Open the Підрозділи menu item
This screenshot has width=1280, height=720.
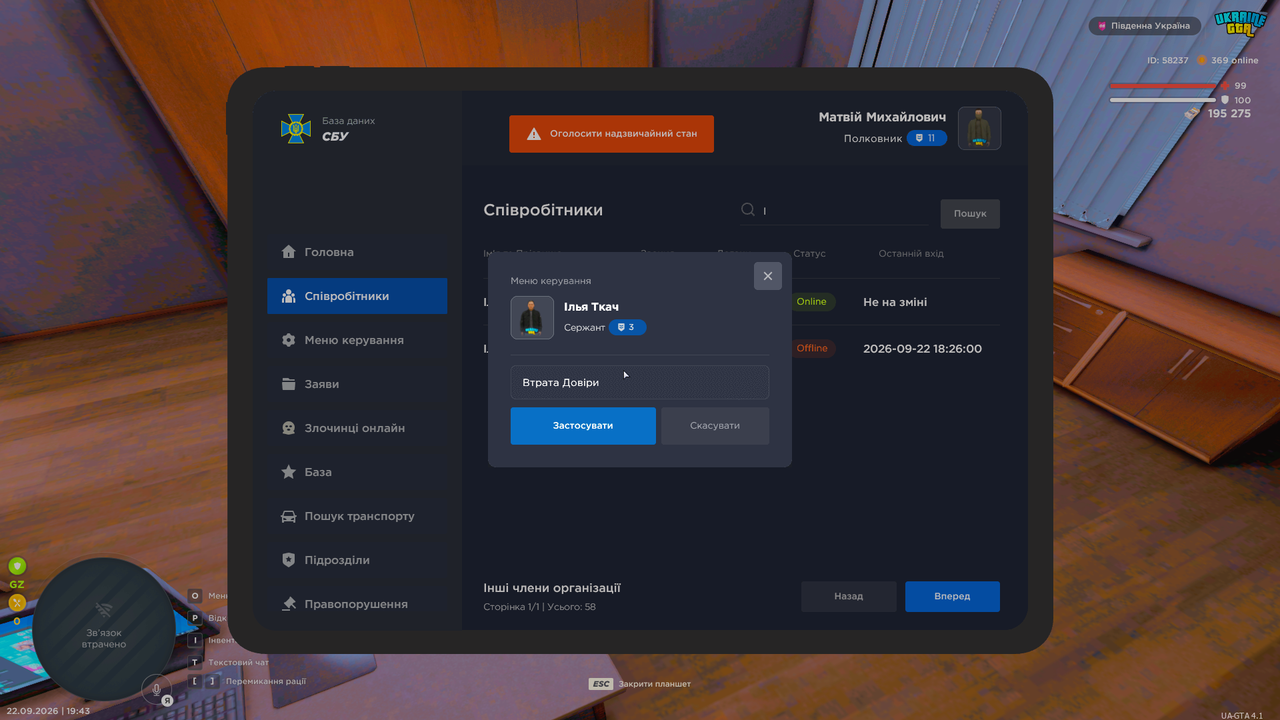[x=357, y=560]
